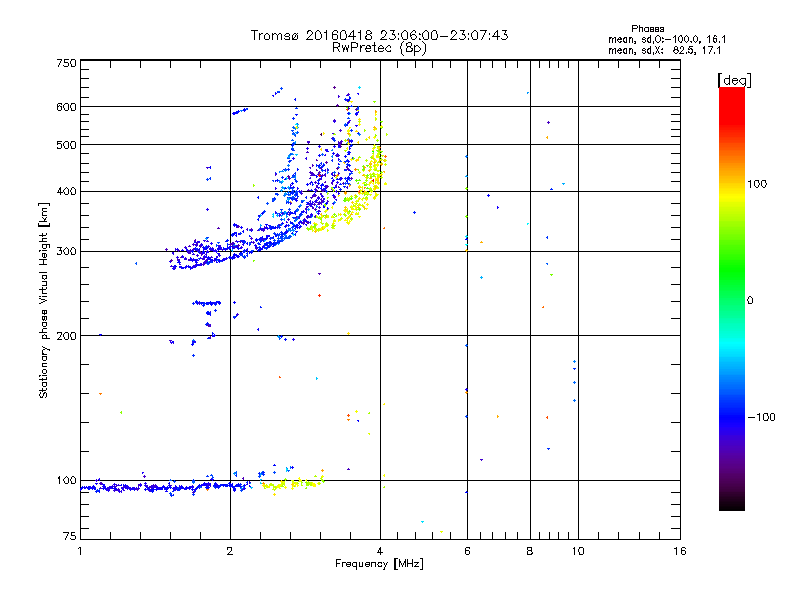Click the 'Stationary phase Virtual Height [km]' label

(x=44, y=300)
